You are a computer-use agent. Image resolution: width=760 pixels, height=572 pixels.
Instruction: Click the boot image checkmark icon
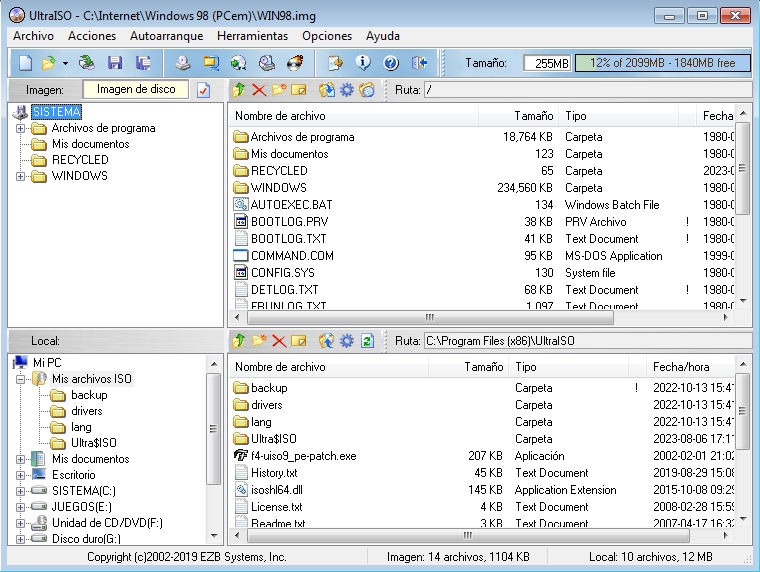pos(204,90)
